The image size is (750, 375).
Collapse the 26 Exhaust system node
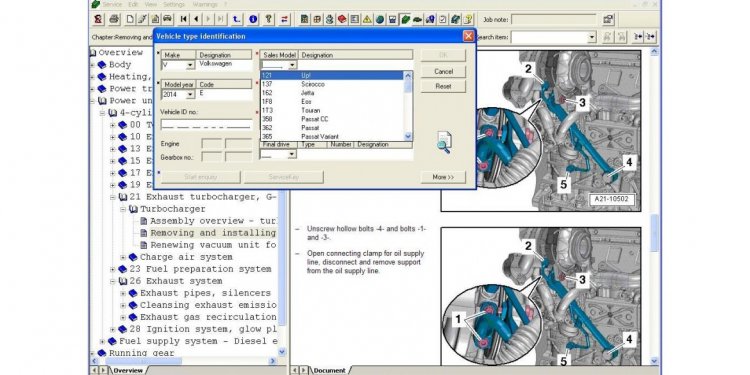(x=113, y=281)
